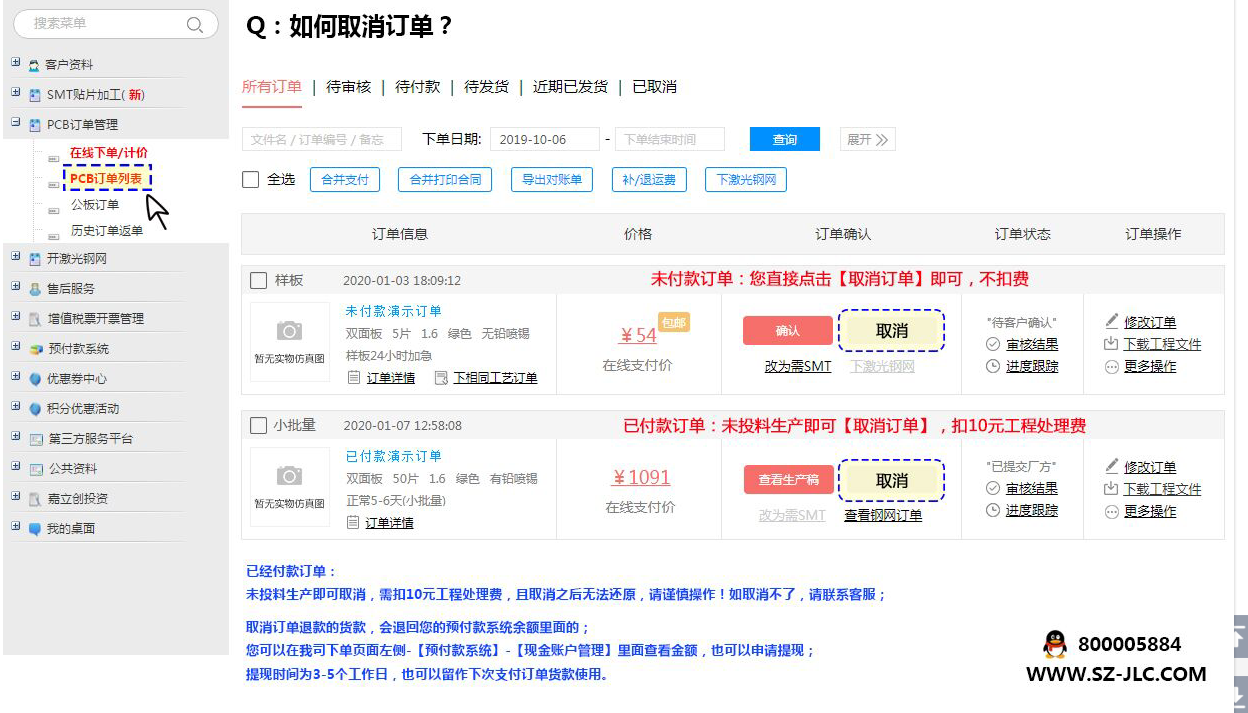Click the 预付款系统 sidebar icon
Viewport: 1248px width, 713px height.
(35, 349)
